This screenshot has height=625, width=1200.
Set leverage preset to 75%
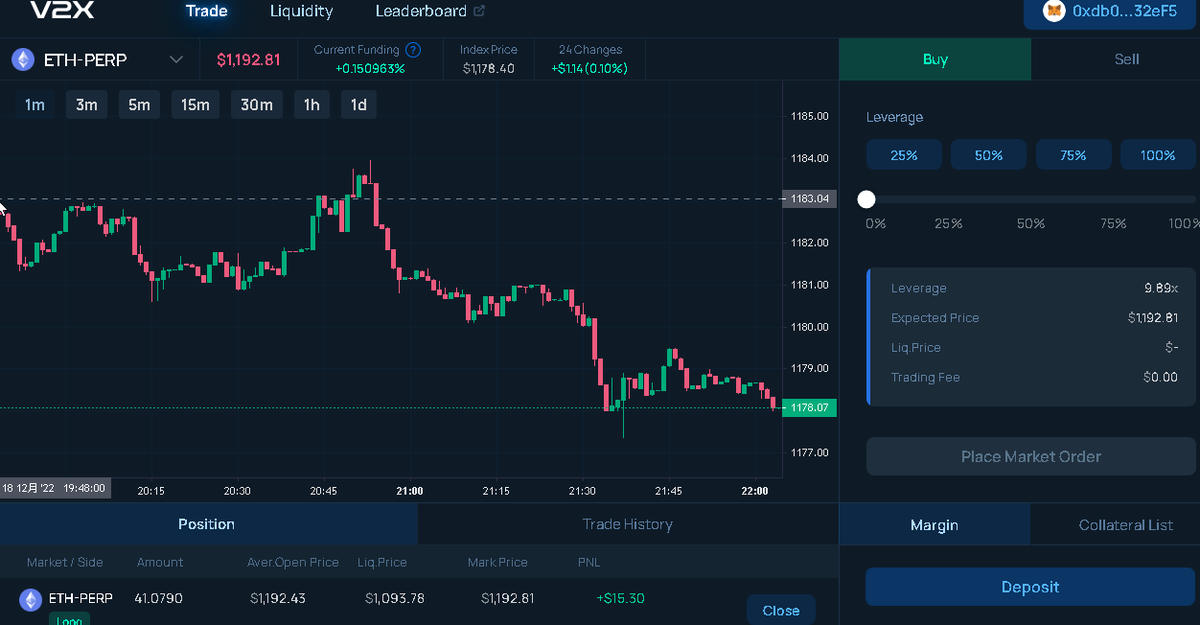coord(1073,155)
